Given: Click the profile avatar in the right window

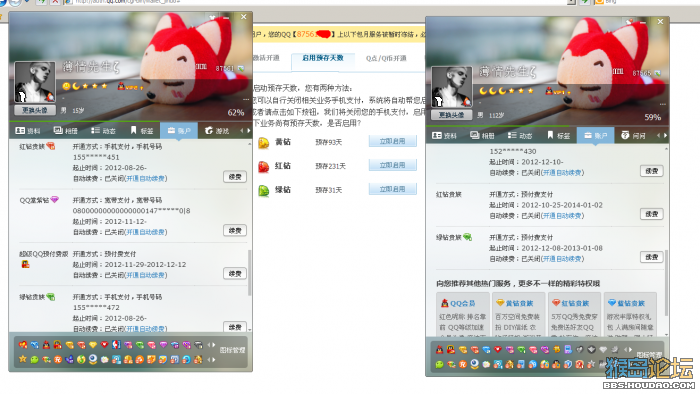Looking at the screenshot, I should 451,87.
